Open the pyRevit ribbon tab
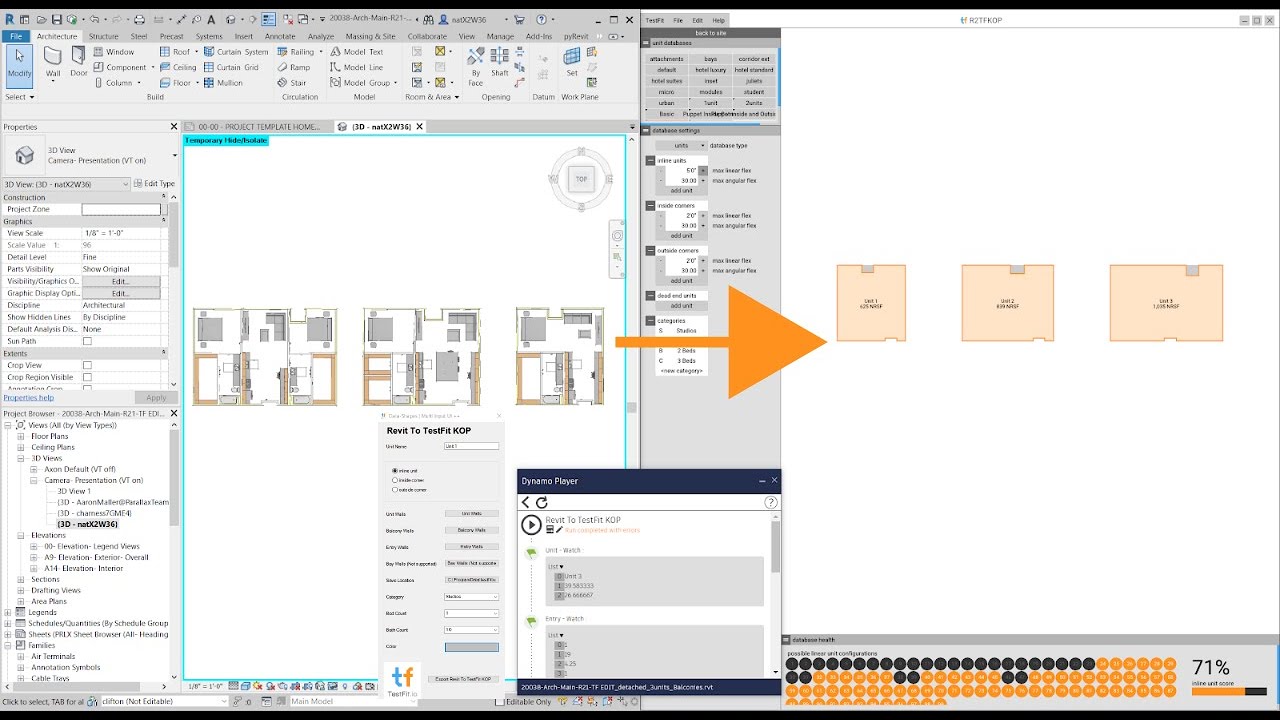The width and height of the screenshot is (1280, 720). click(x=576, y=36)
